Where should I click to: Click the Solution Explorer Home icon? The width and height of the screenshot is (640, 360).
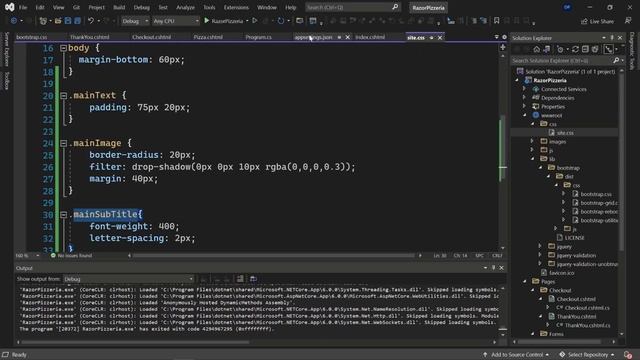537,49
